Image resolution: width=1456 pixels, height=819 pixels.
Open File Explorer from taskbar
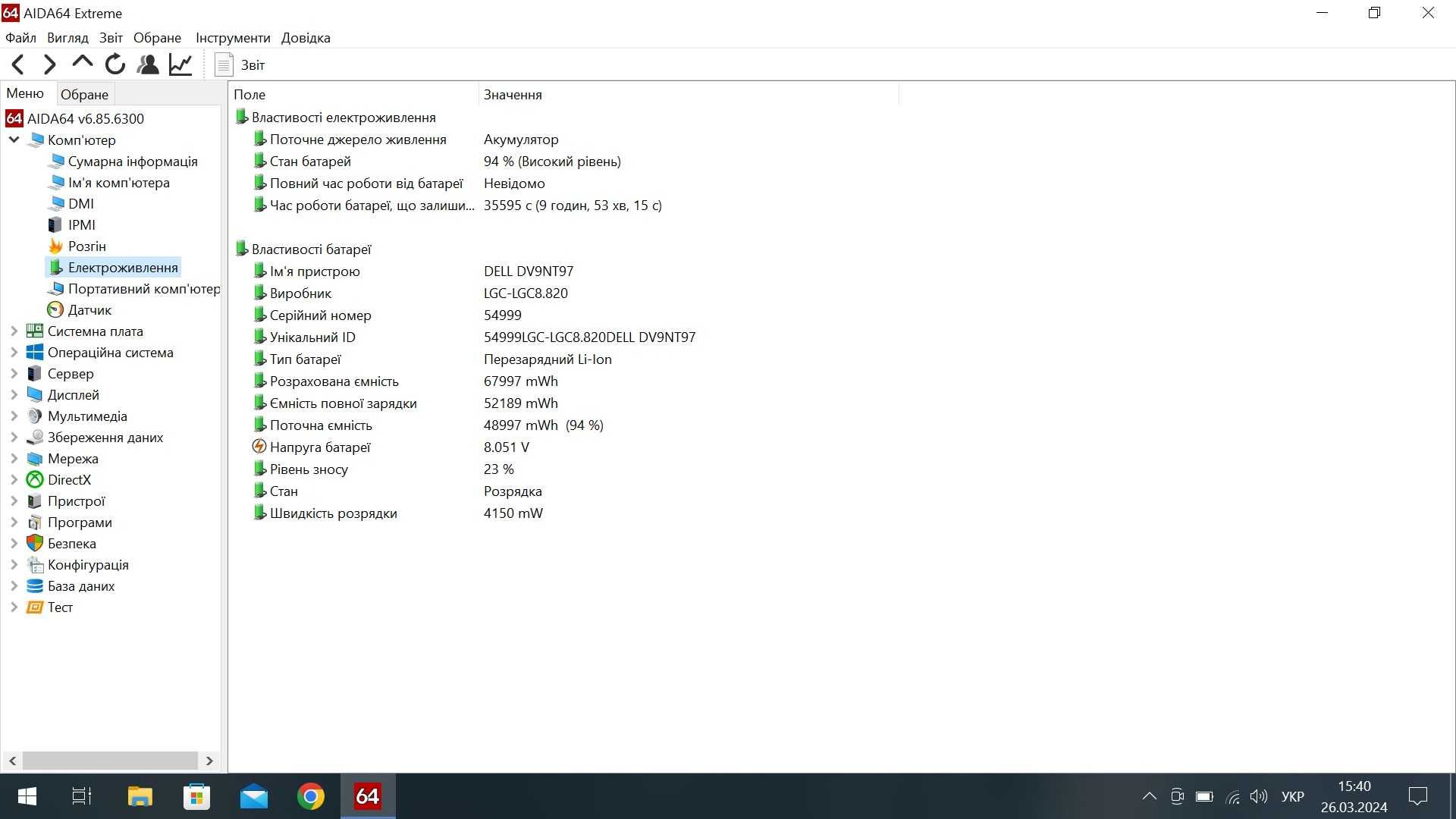[x=140, y=796]
